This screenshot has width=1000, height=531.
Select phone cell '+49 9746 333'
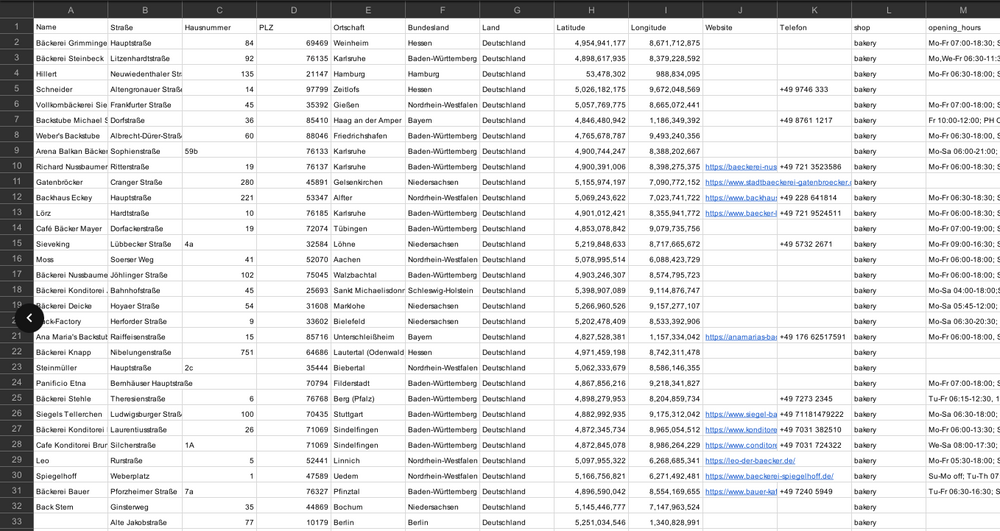click(814, 89)
